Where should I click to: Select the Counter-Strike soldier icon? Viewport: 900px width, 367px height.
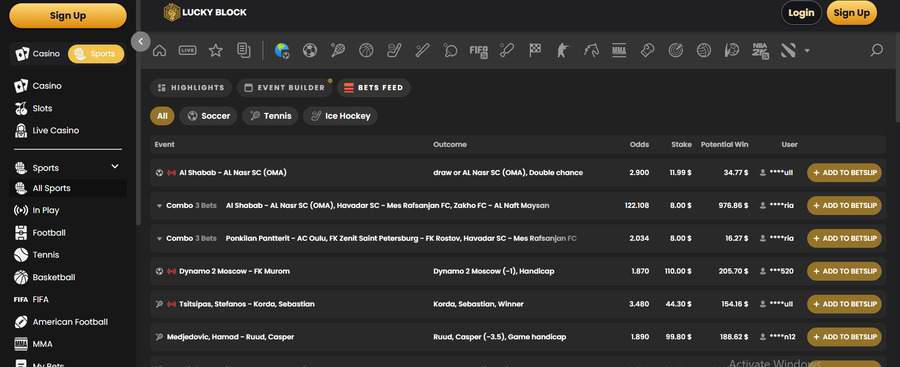tap(562, 51)
